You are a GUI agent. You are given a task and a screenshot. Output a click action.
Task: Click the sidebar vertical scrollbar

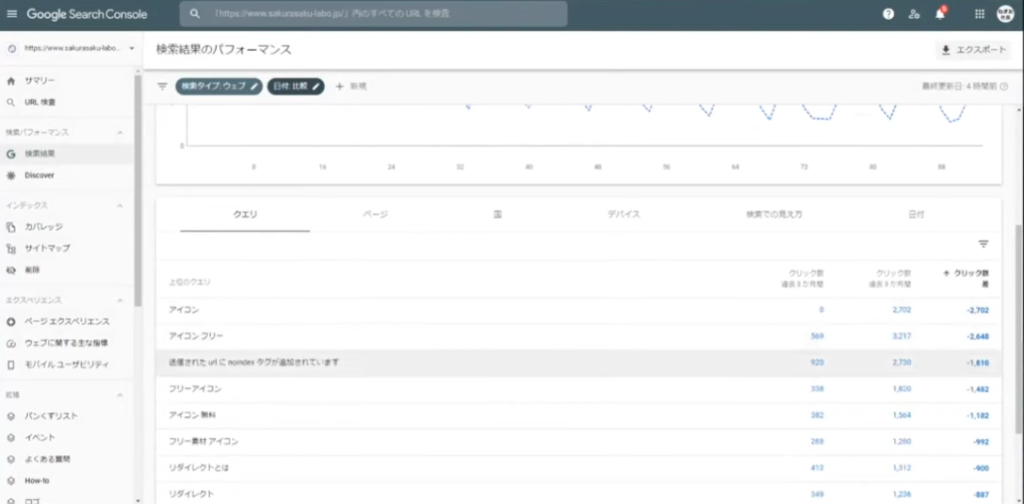pos(138,189)
